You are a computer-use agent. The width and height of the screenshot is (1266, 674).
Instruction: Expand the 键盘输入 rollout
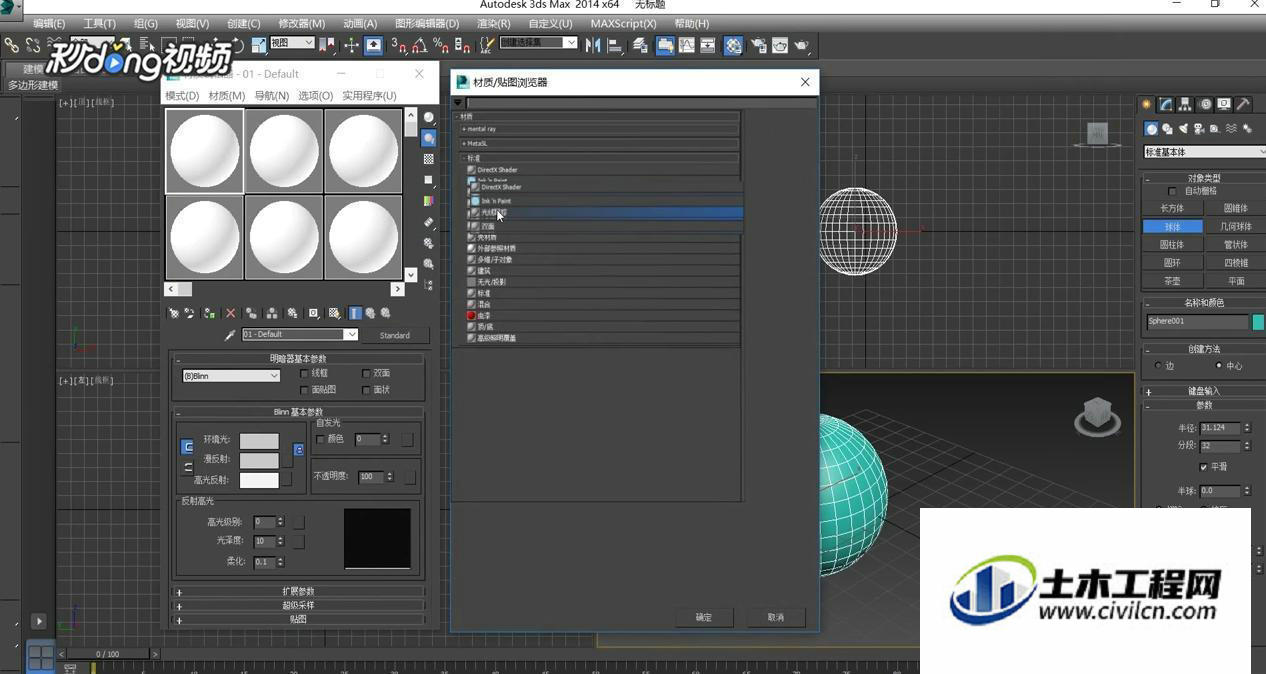pos(1204,391)
